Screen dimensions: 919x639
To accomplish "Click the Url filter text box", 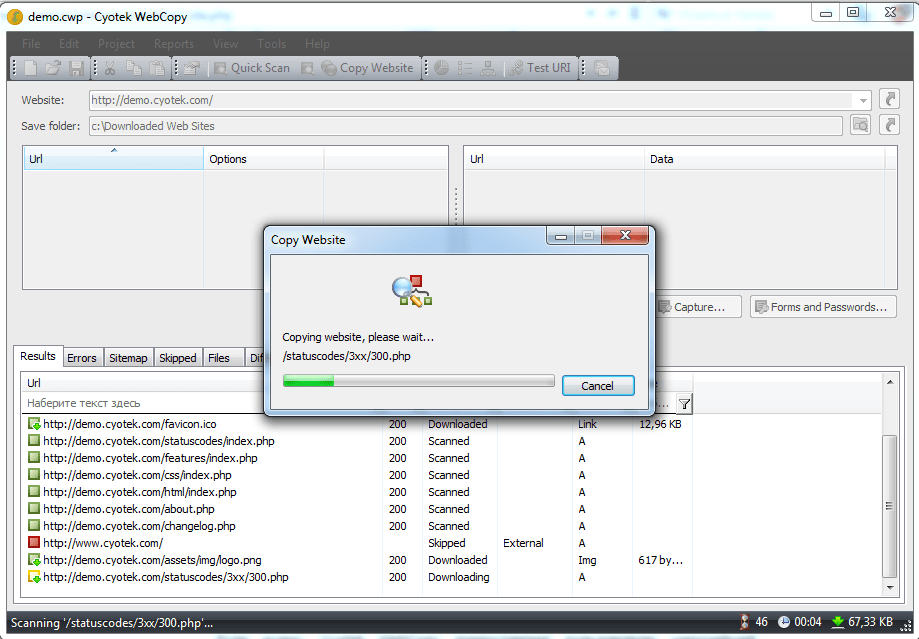I will (x=143, y=403).
